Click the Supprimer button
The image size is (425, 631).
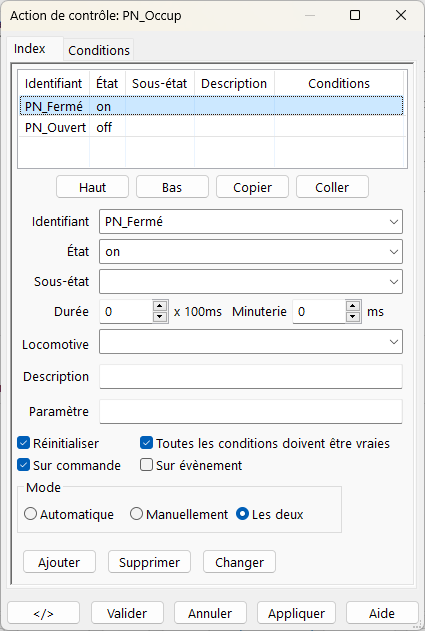coord(149,562)
